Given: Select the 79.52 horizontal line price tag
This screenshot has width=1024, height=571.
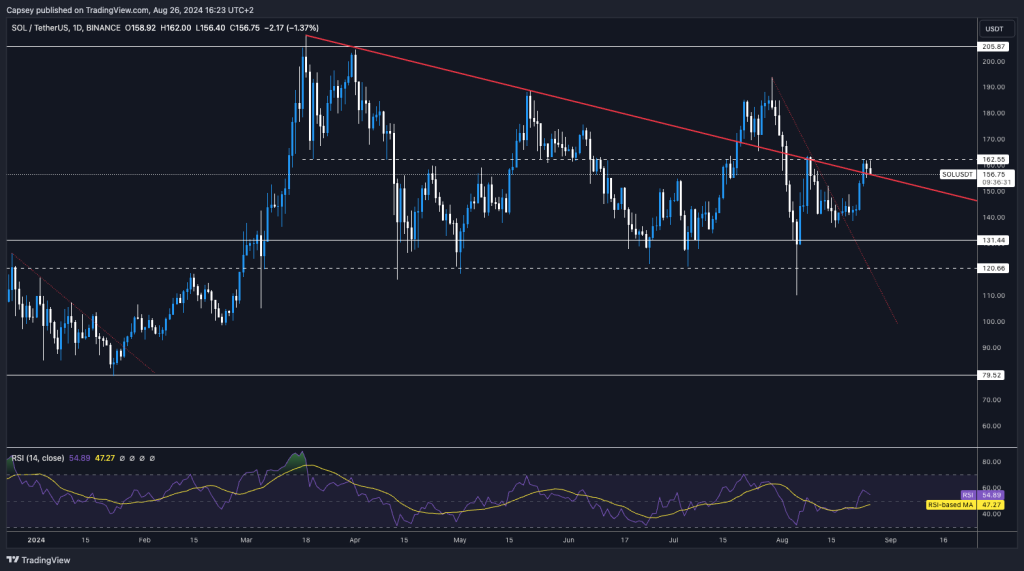Looking at the screenshot, I should click(x=993, y=375).
